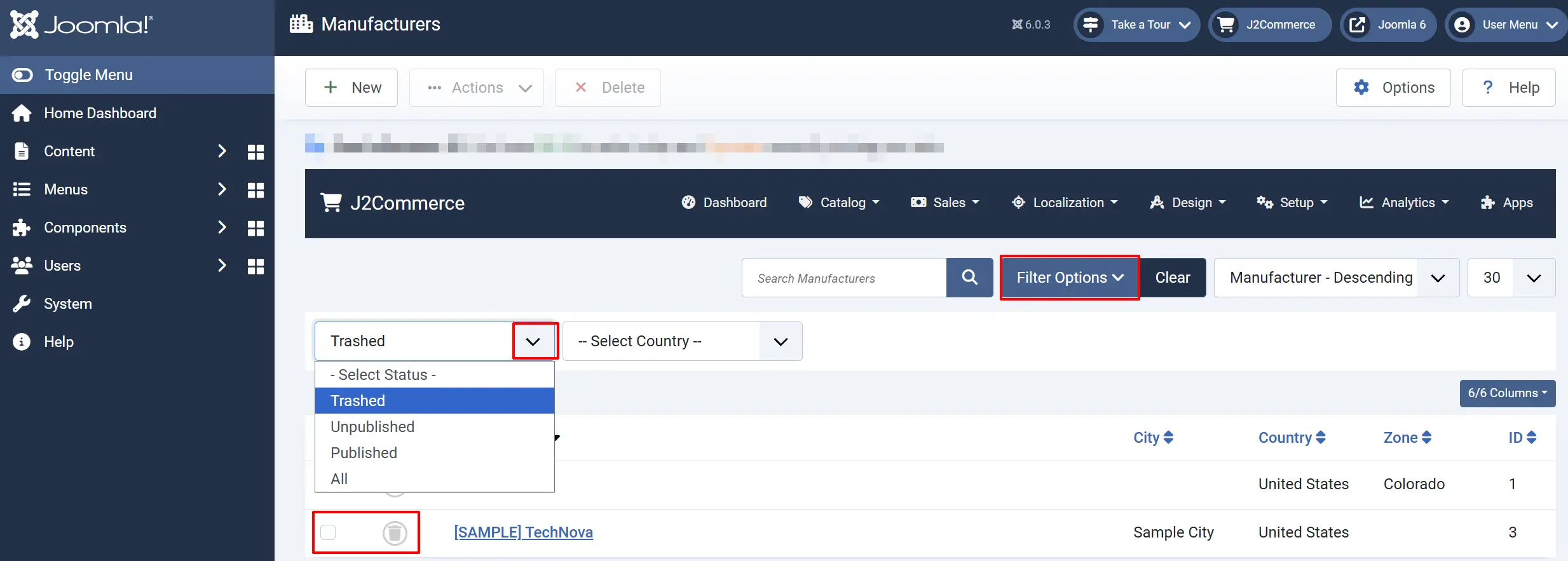
Task: Go to J2Commerce Dashboard
Action: point(724,203)
